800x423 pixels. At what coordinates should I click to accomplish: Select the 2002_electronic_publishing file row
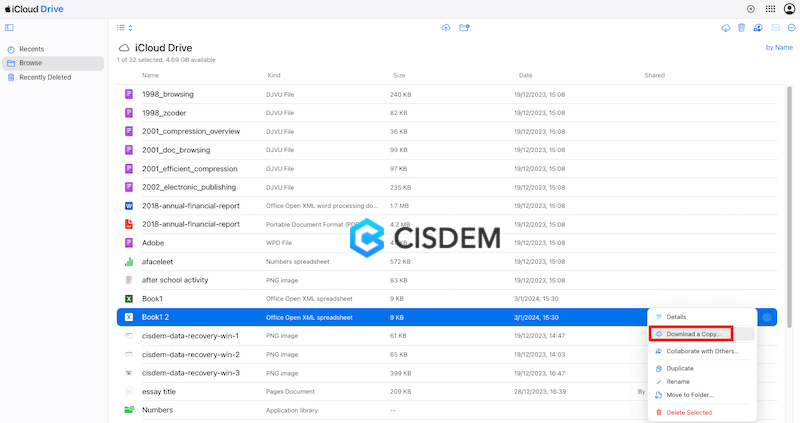(189, 187)
